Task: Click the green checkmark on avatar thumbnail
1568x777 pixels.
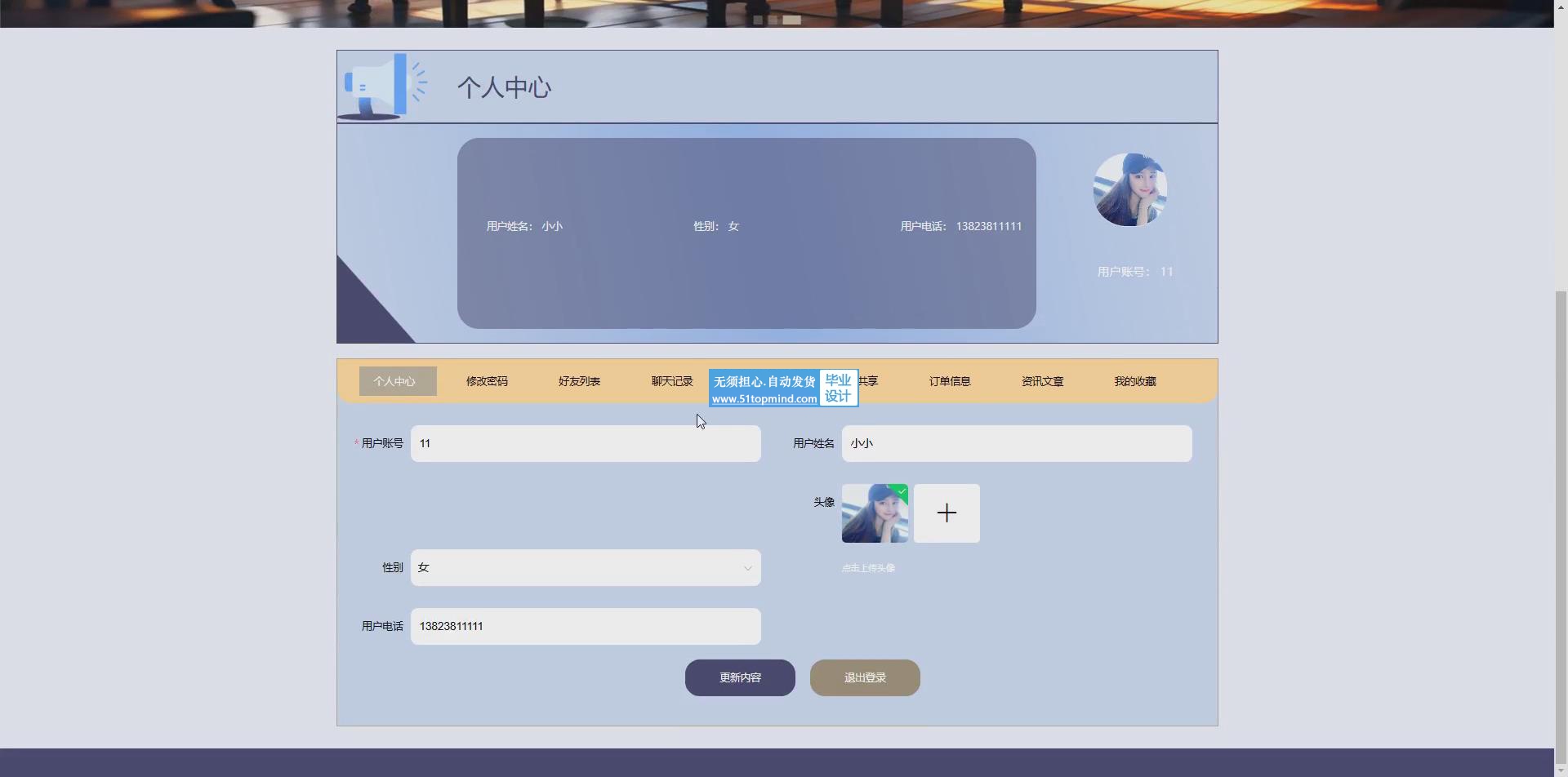Action: pos(901,491)
